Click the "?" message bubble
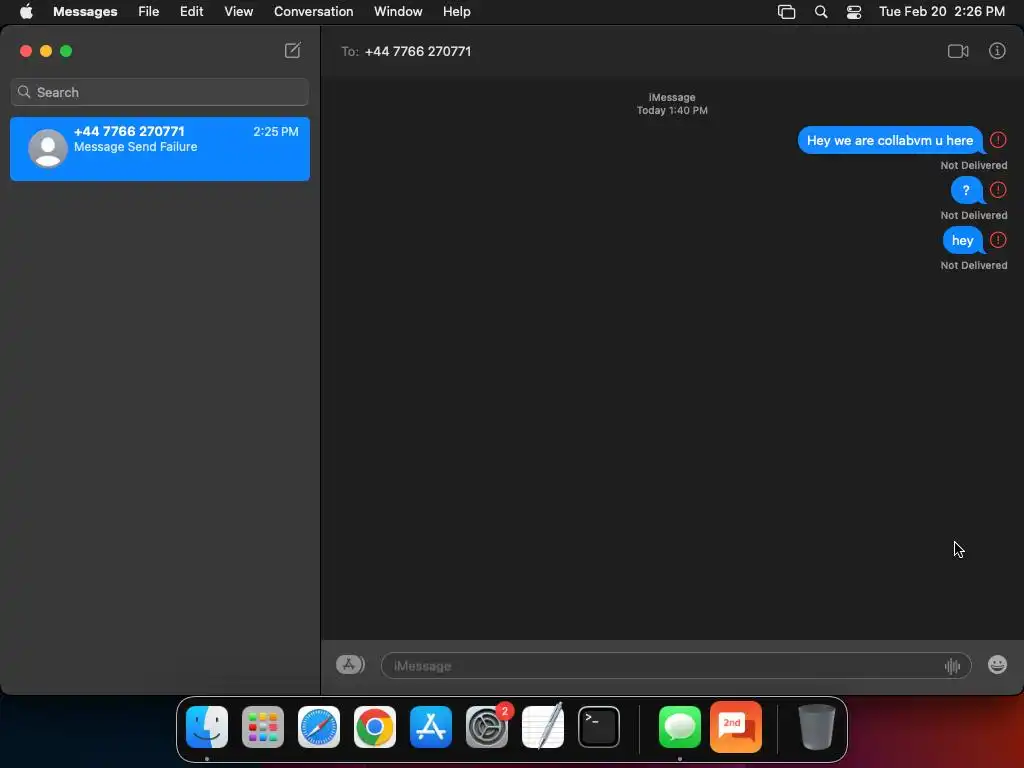Viewport: 1024px width, 768px height. point(966,190)
